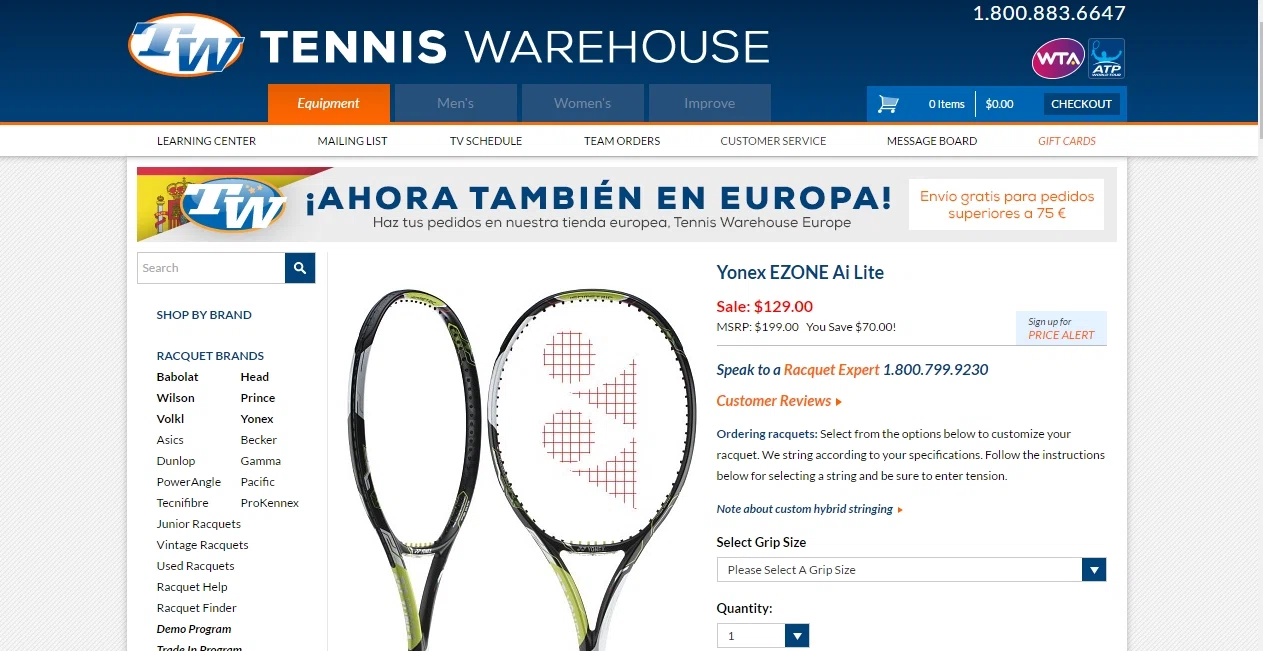1263x651 pixels.
Task: Sign up for Price Alert
Action: (x=1061, y=328)
